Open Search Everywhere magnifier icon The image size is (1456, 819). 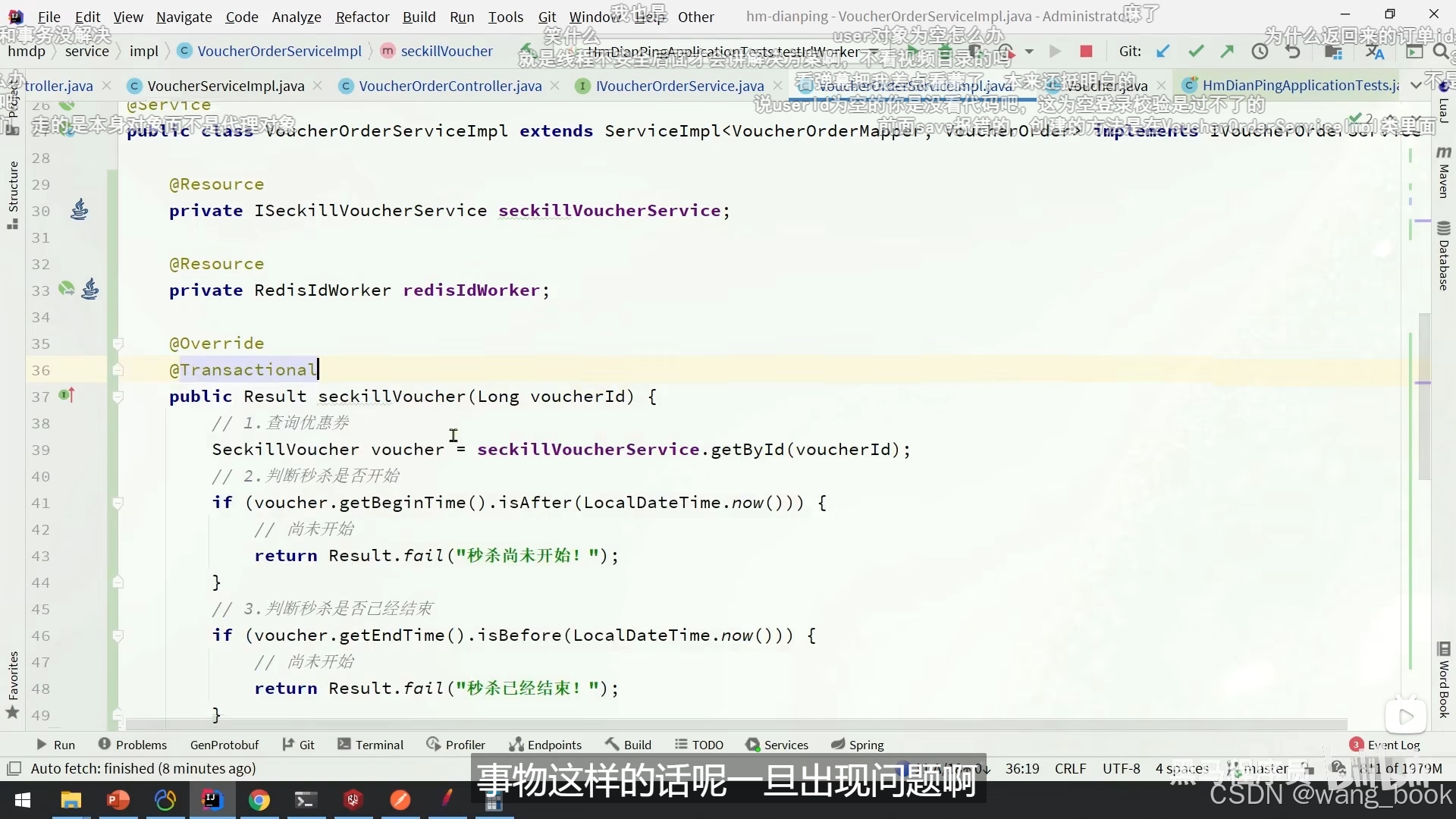point(1441,52)
